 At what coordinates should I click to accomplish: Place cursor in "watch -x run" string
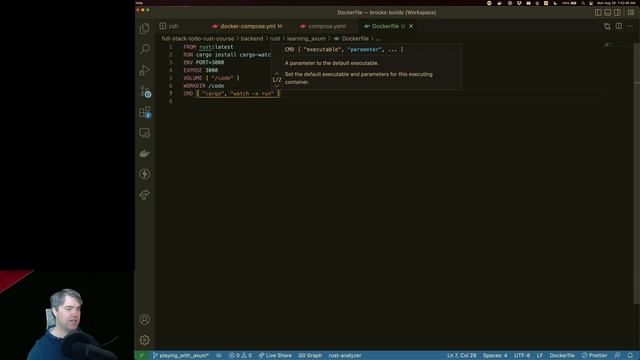[x=252, y=93]
